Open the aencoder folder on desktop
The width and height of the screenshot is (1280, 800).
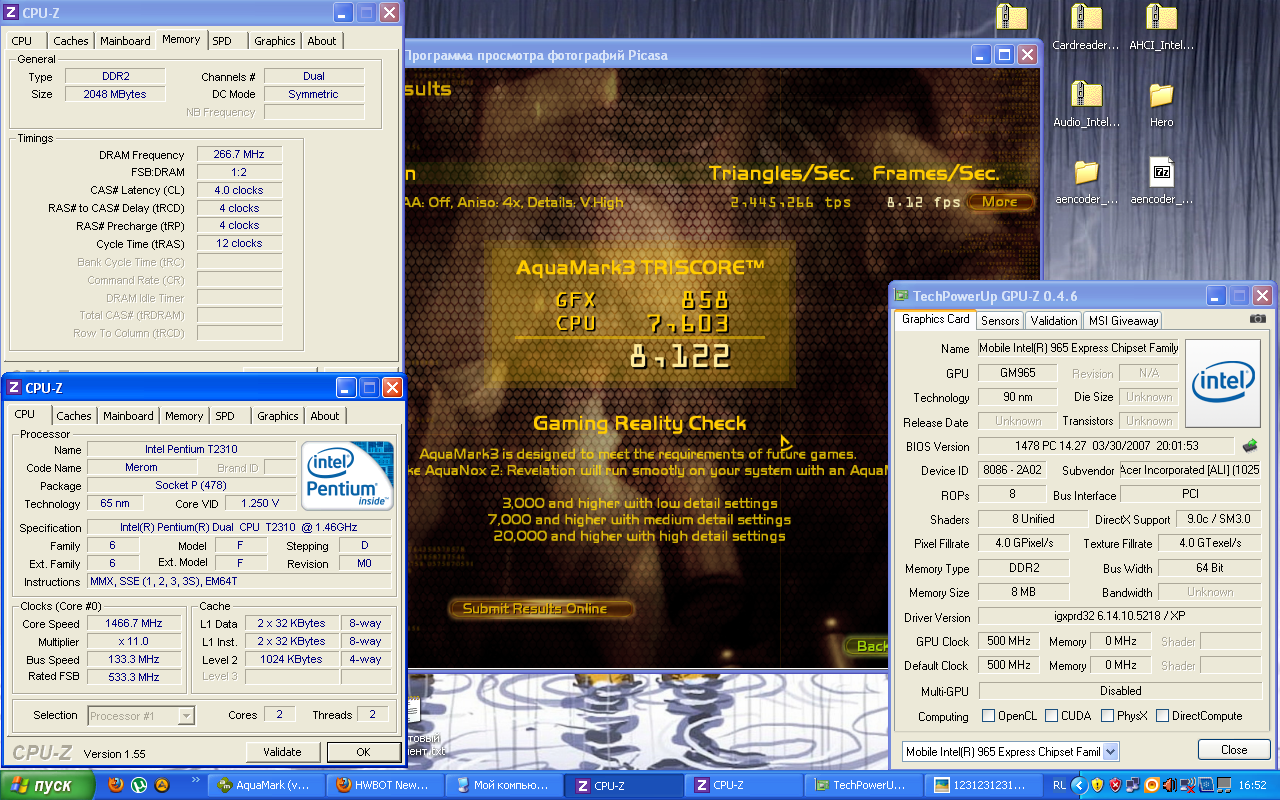click(1086, 181)
